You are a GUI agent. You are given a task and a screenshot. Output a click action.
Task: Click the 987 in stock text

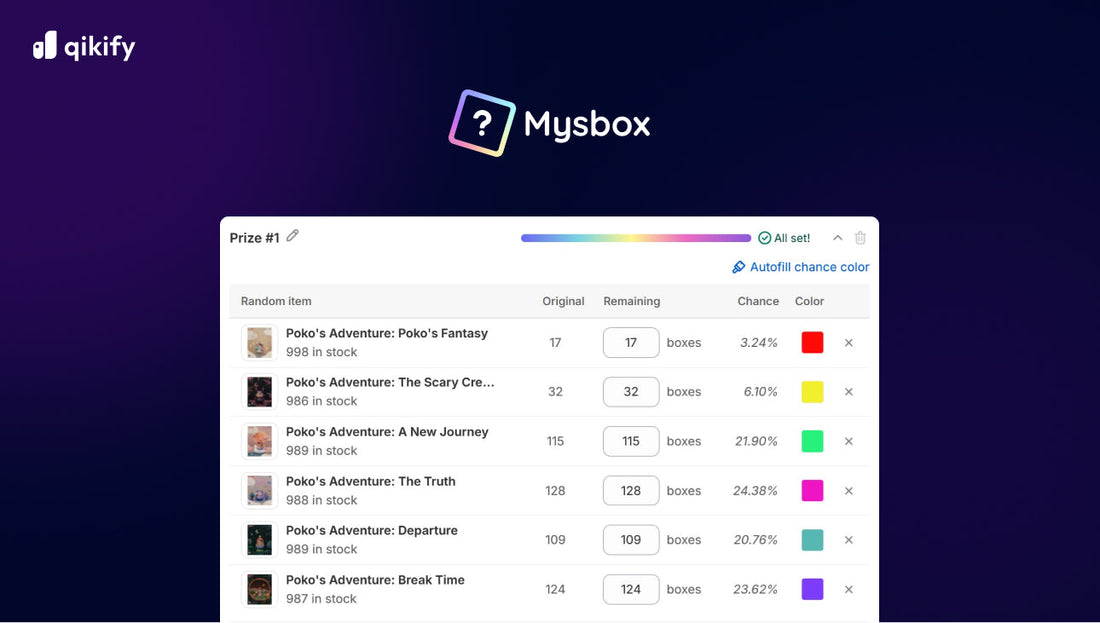coord(321,599)
